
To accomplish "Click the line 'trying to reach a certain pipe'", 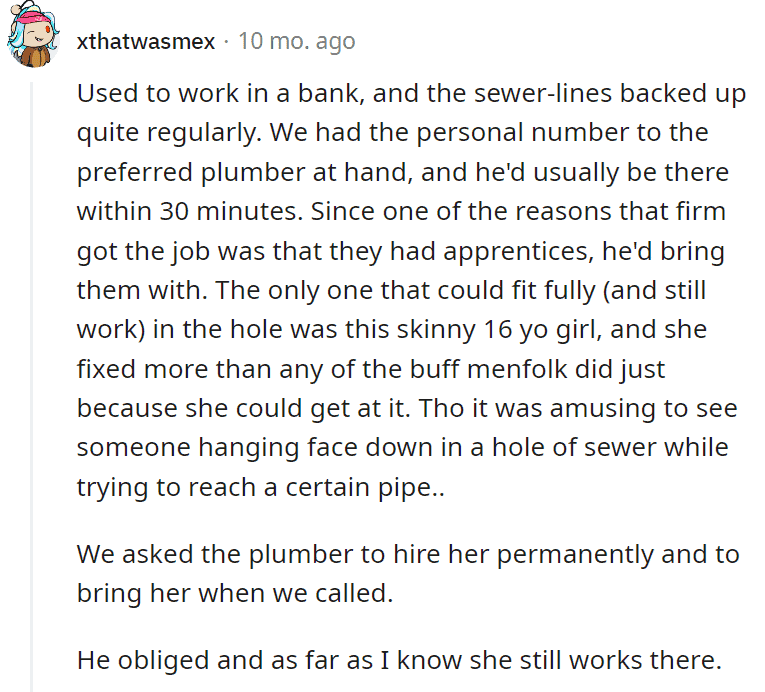I will tap(261, 488).
